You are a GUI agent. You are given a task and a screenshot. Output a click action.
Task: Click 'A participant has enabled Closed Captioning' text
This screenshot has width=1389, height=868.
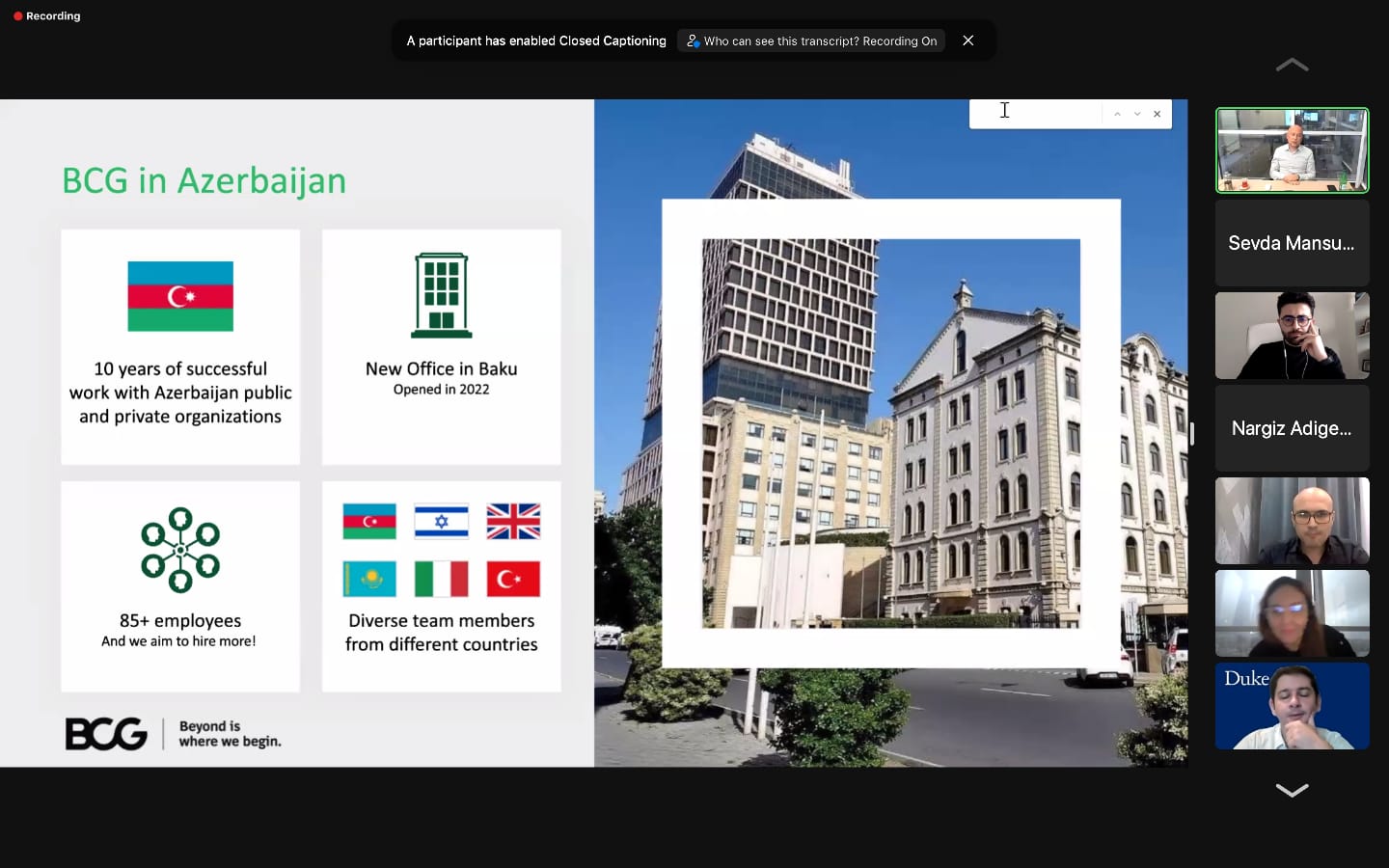pyautogui.click(x=536, y=41)
